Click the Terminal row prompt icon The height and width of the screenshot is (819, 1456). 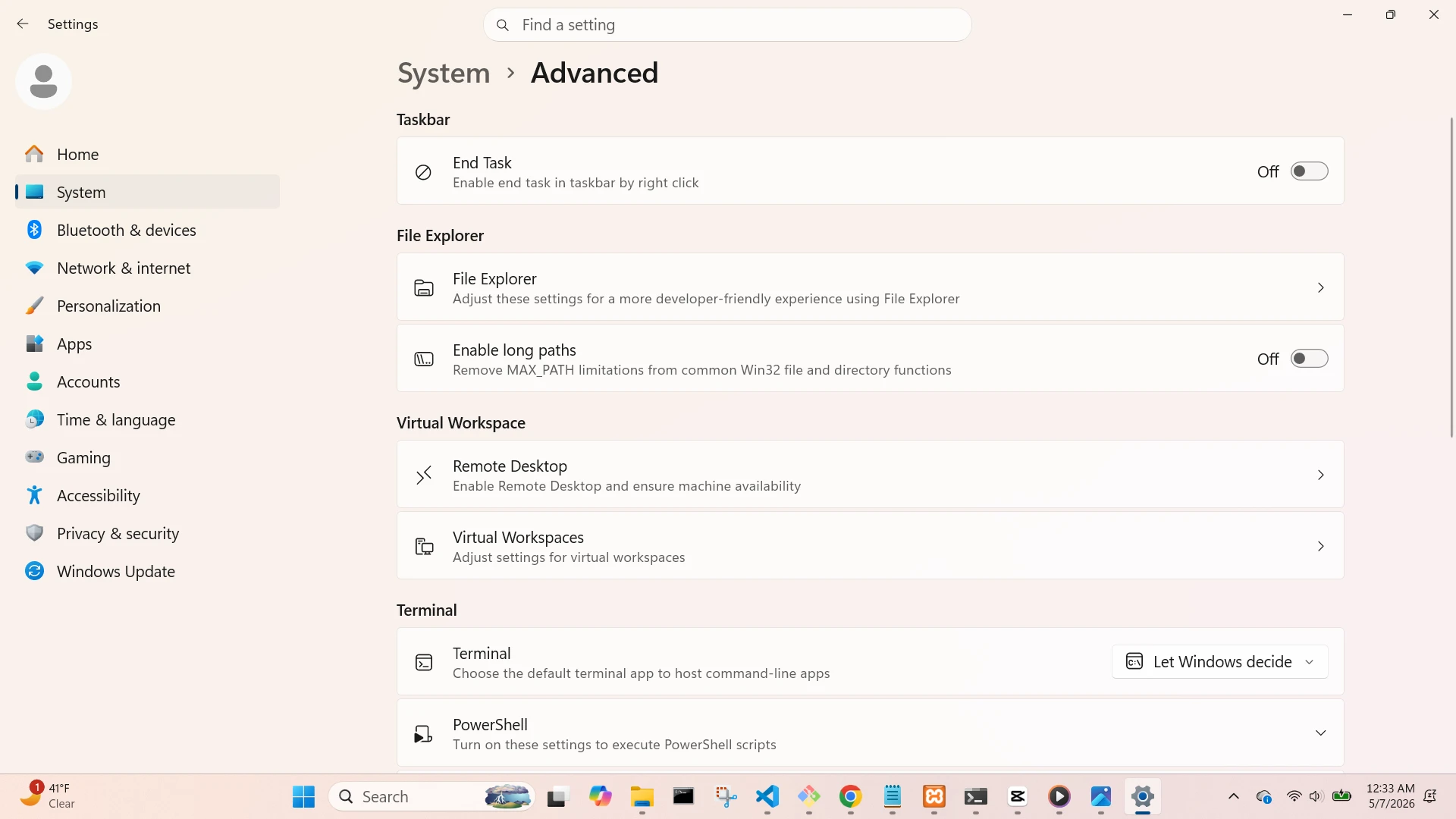(x=423, y=663)
